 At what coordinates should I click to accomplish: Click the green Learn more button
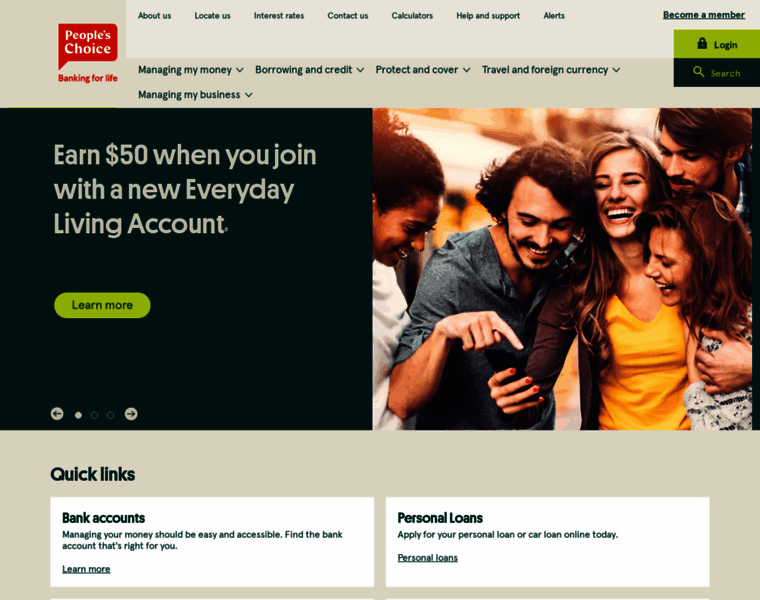(x=102, y=305)
